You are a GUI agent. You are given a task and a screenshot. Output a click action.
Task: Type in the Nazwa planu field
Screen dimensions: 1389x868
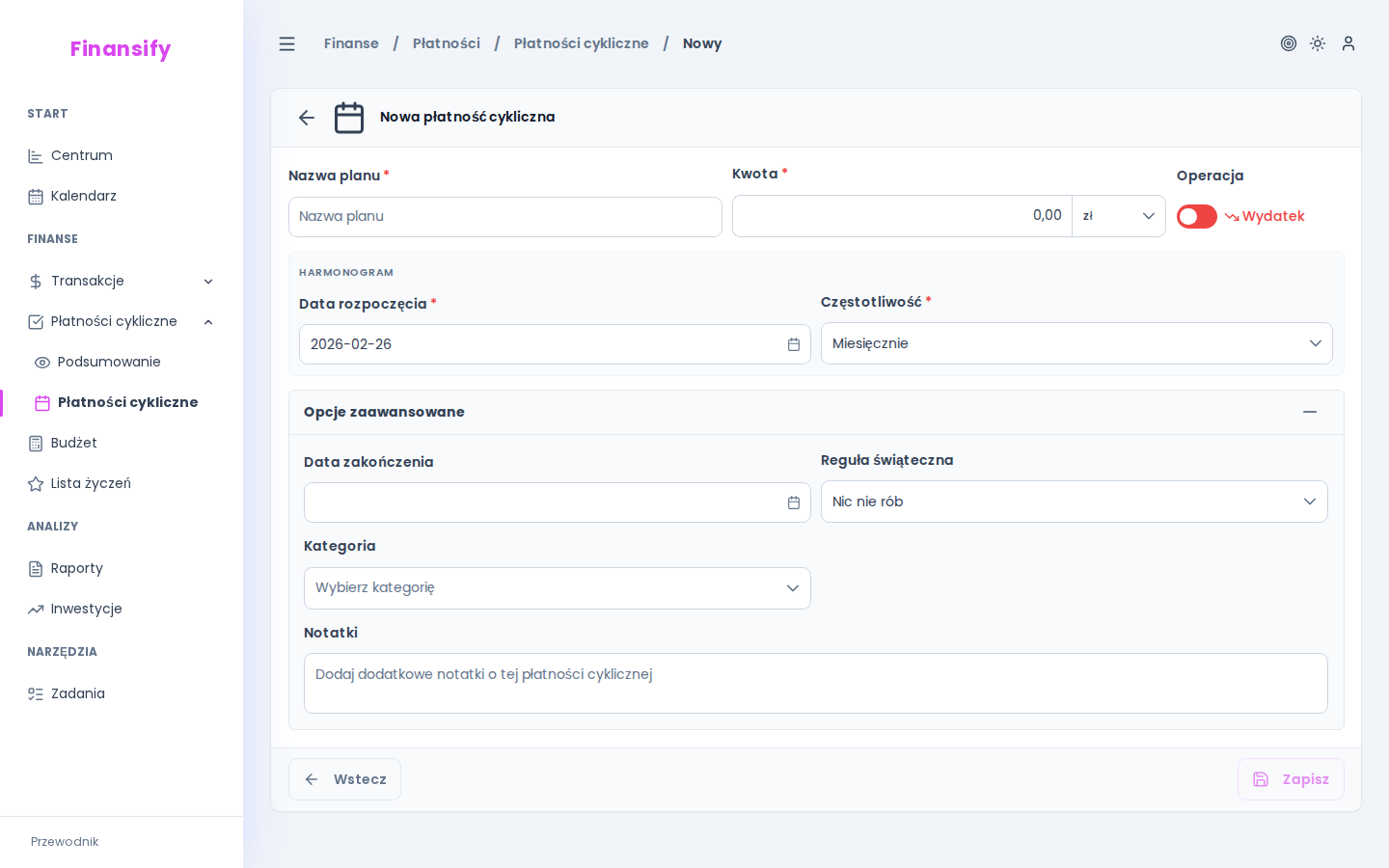(504, 216)
